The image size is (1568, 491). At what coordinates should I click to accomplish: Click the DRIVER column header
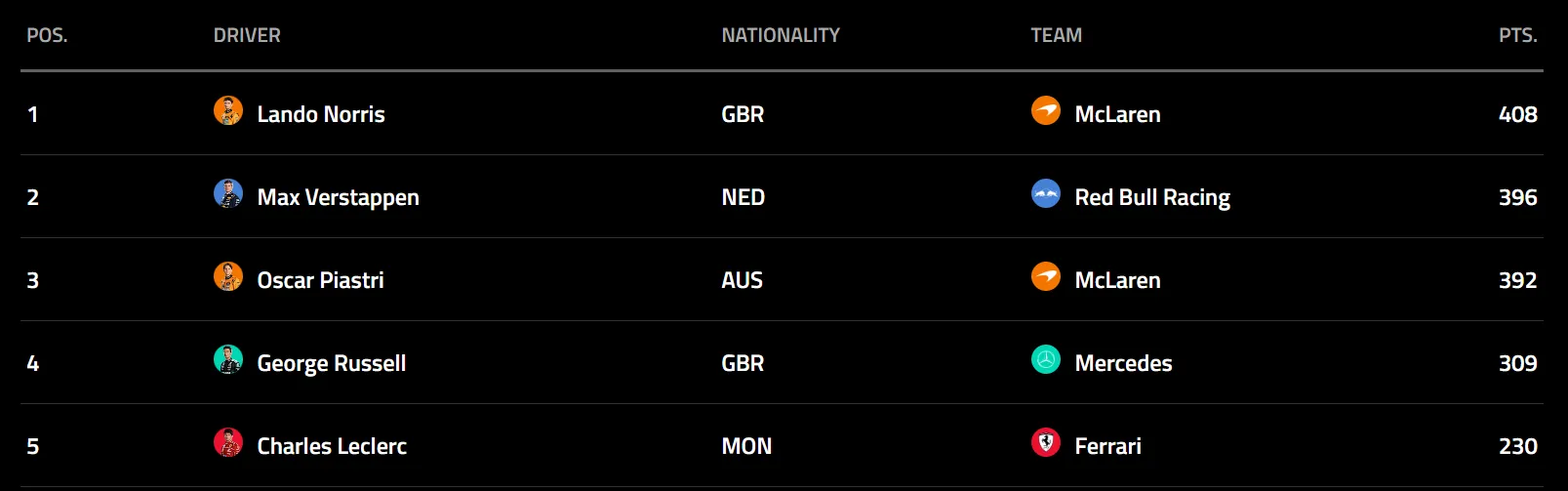tap(247, 35)
